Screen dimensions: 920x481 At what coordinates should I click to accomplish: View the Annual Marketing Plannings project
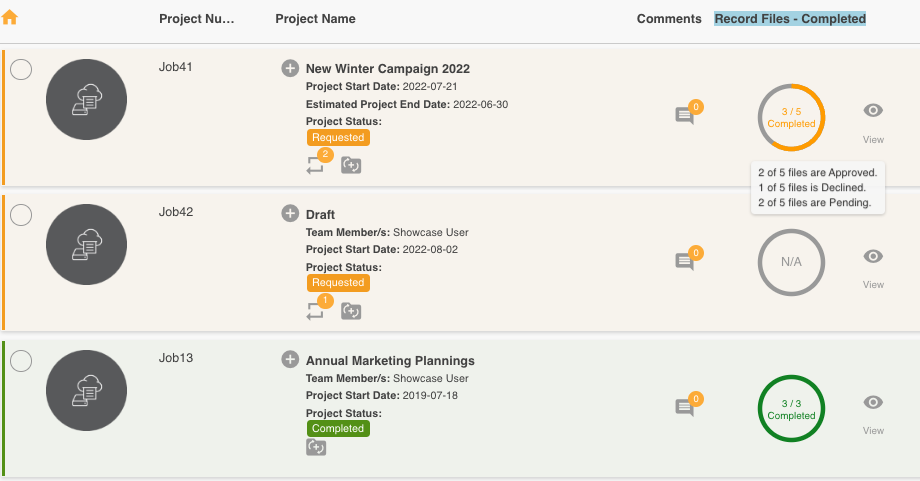[x=873, y=402]
